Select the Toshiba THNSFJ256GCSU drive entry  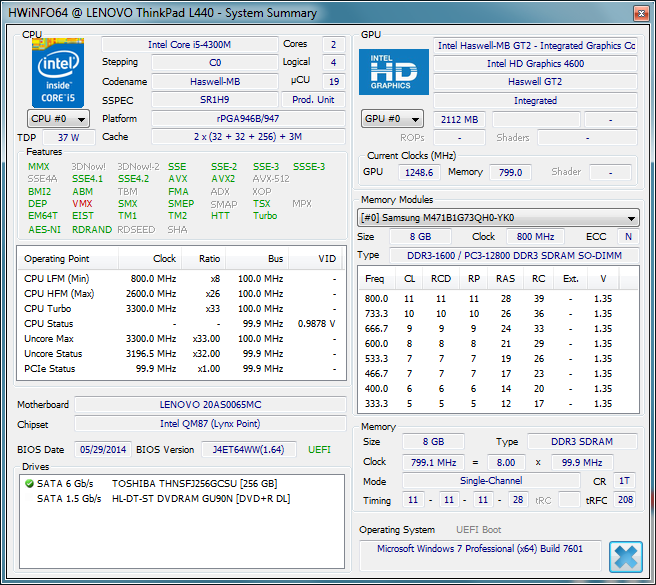tap(193, 483)
